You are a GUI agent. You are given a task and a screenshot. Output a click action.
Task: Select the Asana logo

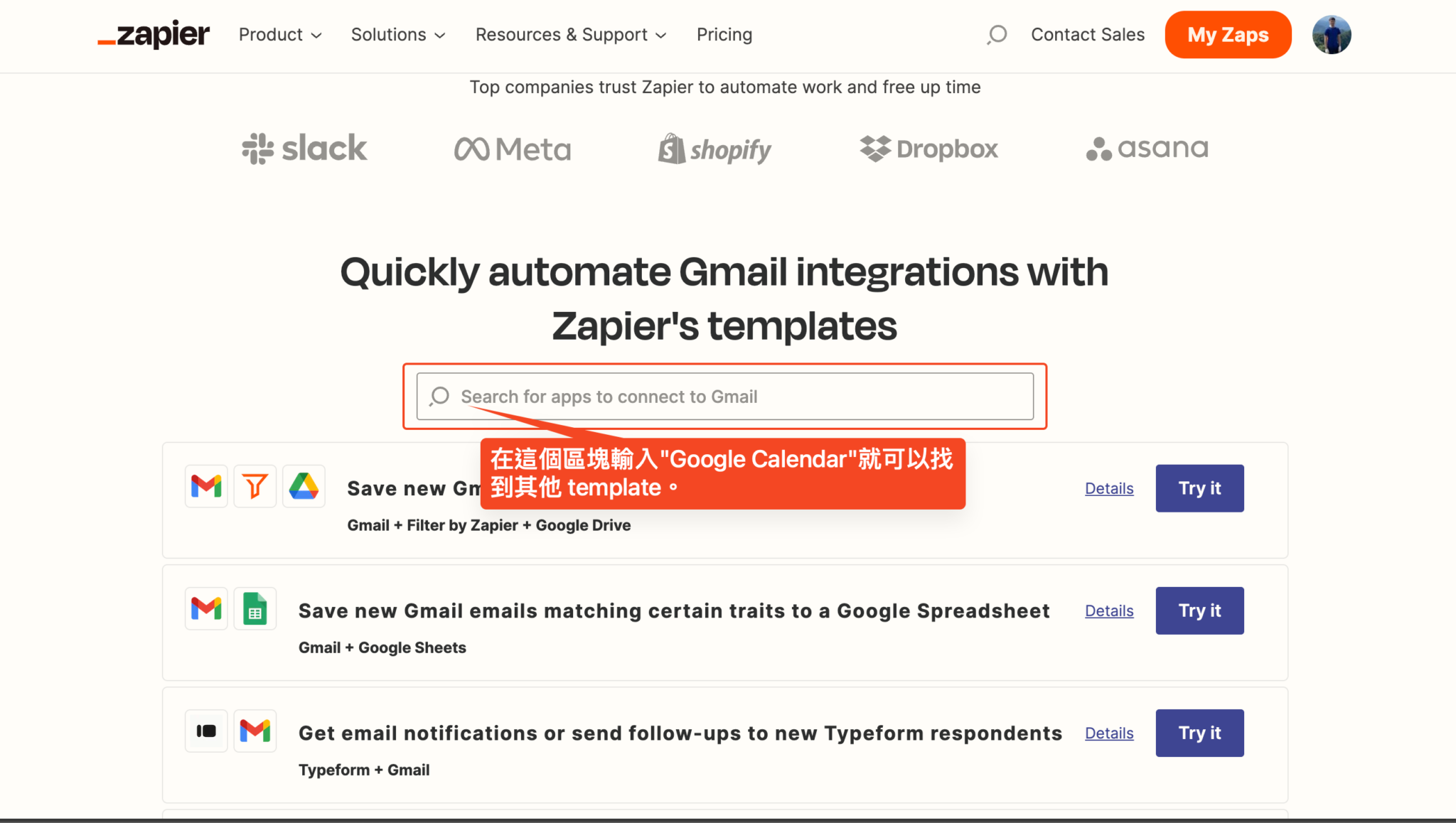tap(1146, 149)
